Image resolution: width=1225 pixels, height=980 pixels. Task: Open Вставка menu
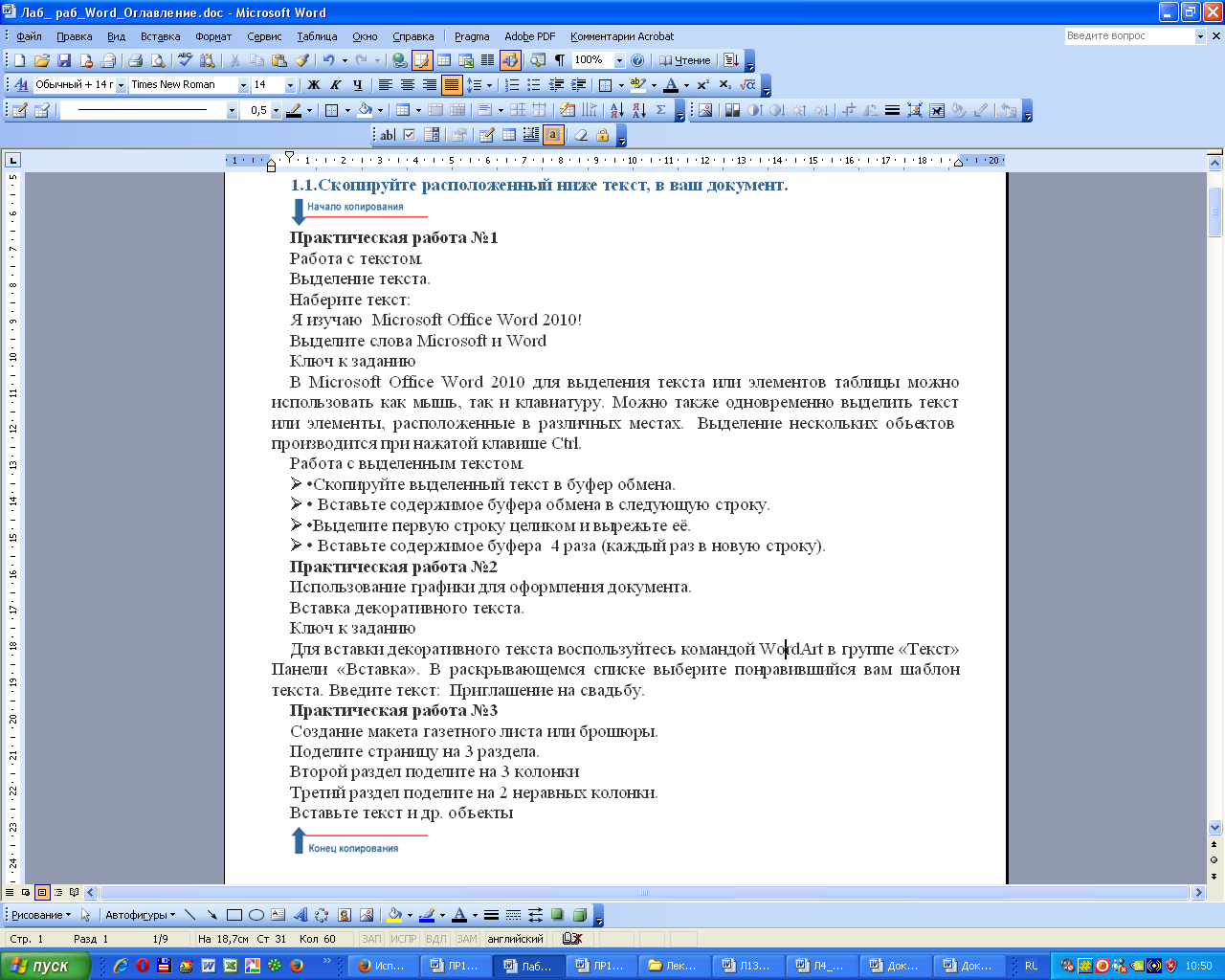pos(160,36)
